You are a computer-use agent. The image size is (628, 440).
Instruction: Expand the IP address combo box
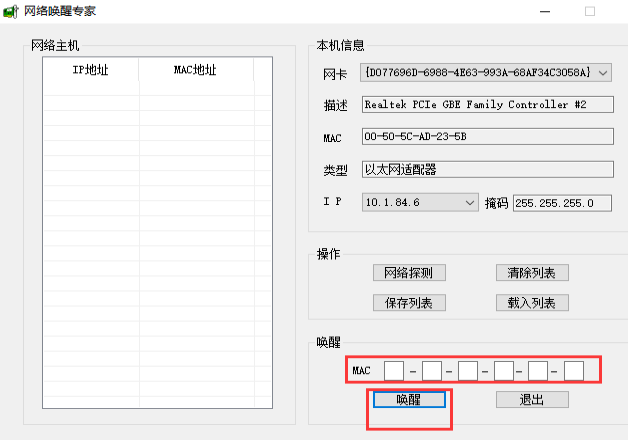[x=470, y=203]
